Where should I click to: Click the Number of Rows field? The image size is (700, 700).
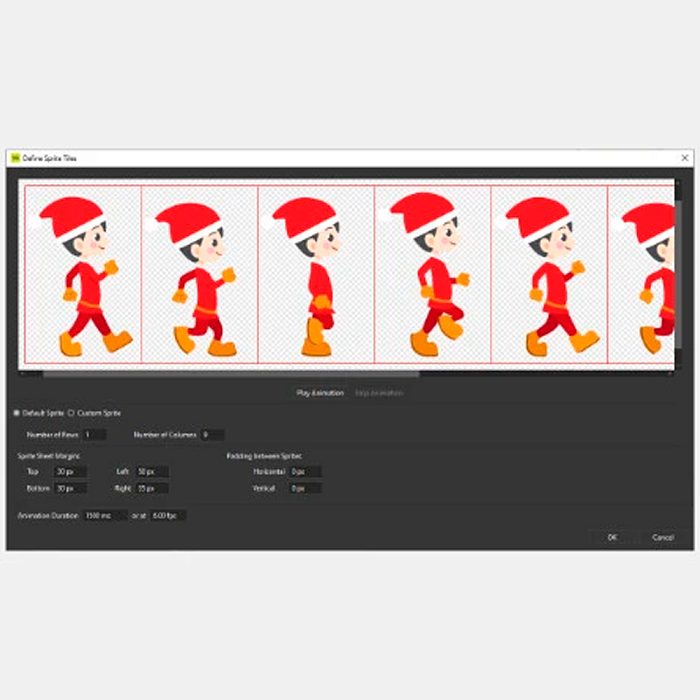94,435
